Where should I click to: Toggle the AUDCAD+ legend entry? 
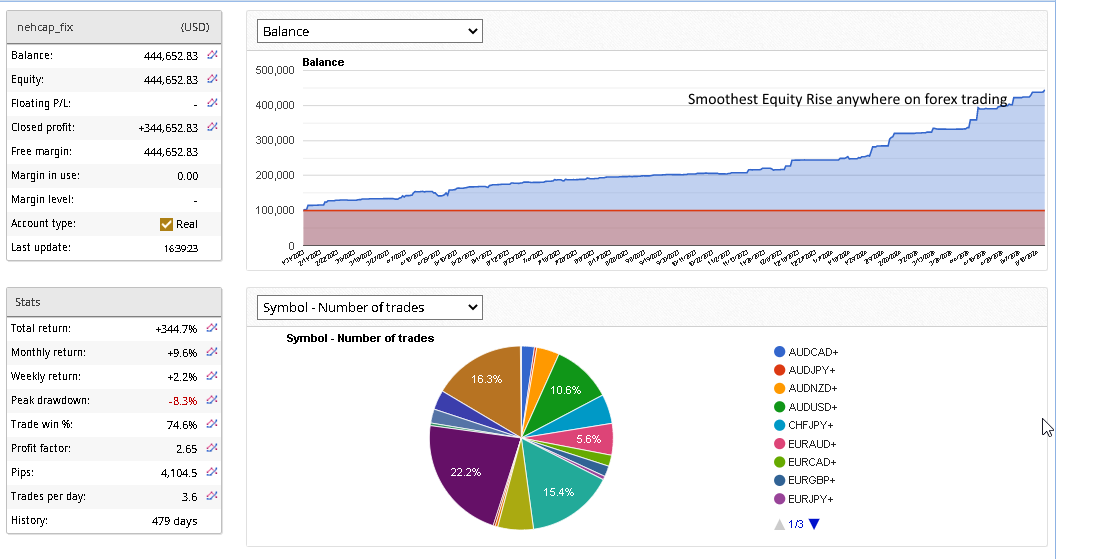pyautogui.click(x=812, y=352)
